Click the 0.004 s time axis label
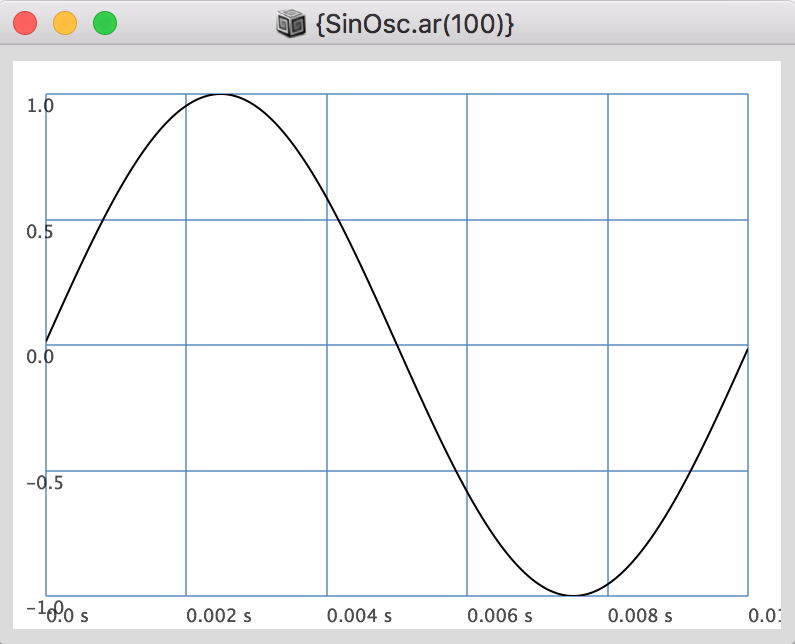The height and width of the screenshot is (644, 795). point(359,615)
